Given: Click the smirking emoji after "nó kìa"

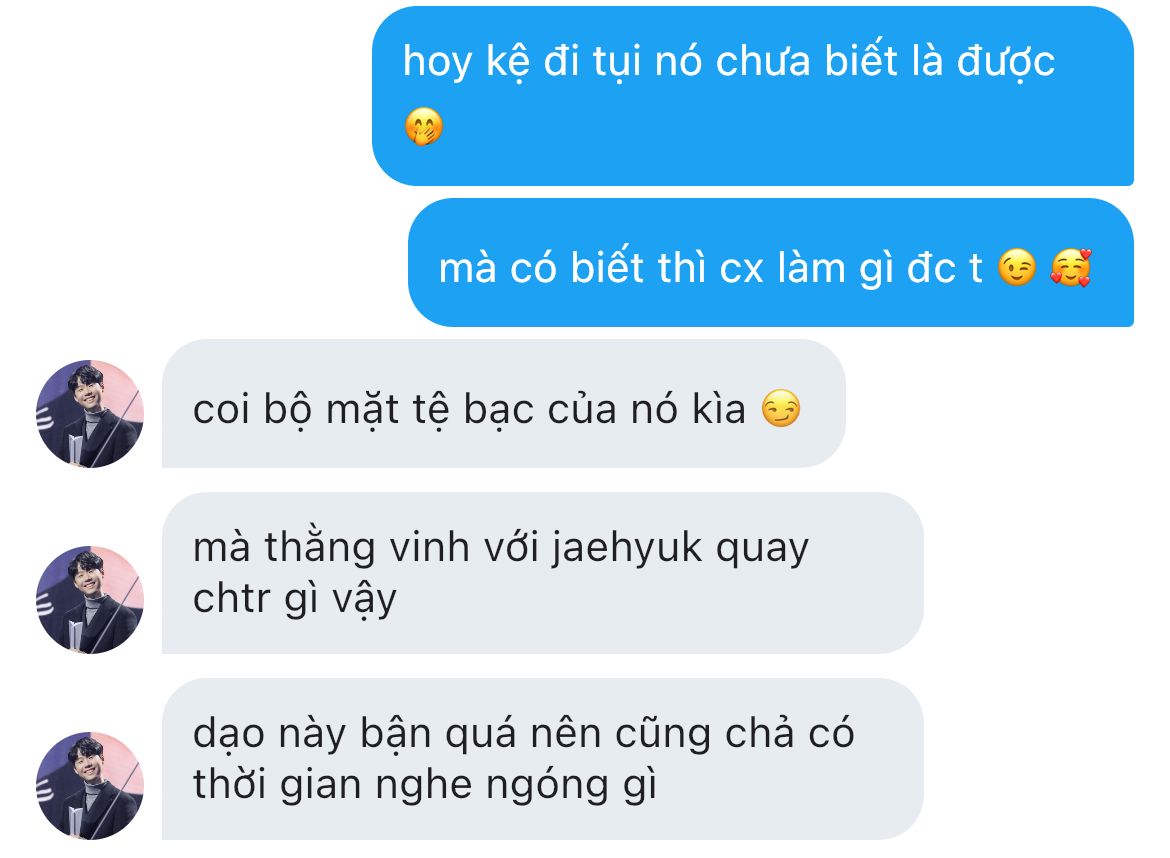Looking at the screenshot, I should pyautogui.click(x=781, y=409).
